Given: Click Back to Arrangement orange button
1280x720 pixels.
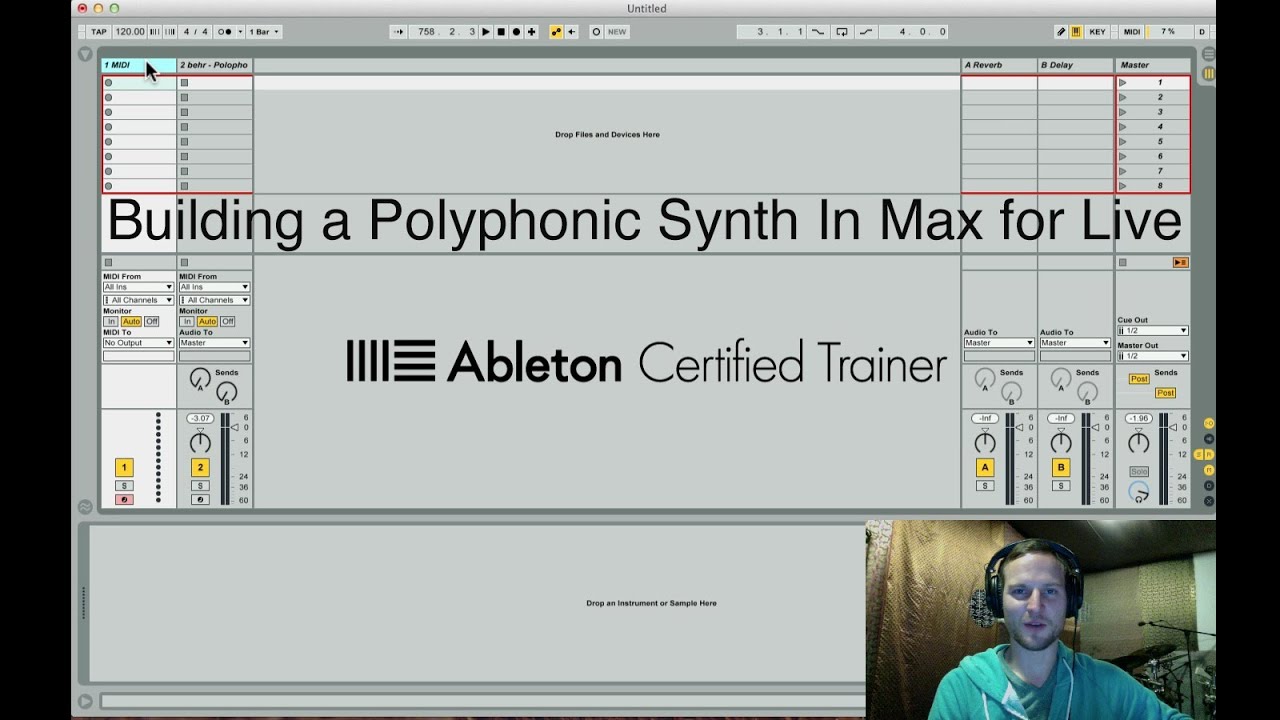Looking at the screenshot, I should (1180, 263).
